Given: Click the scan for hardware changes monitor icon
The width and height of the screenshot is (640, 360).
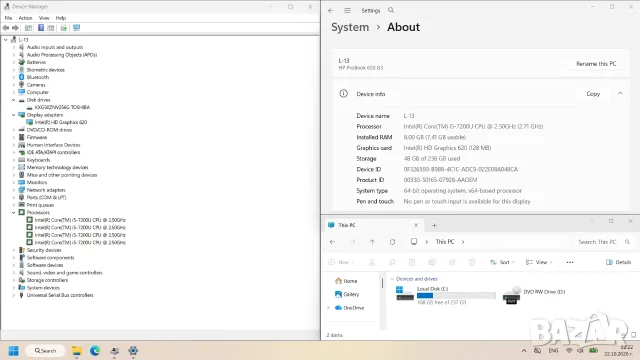Looking at the screenshot, I should pyautogui.click(x=76, y=28).
